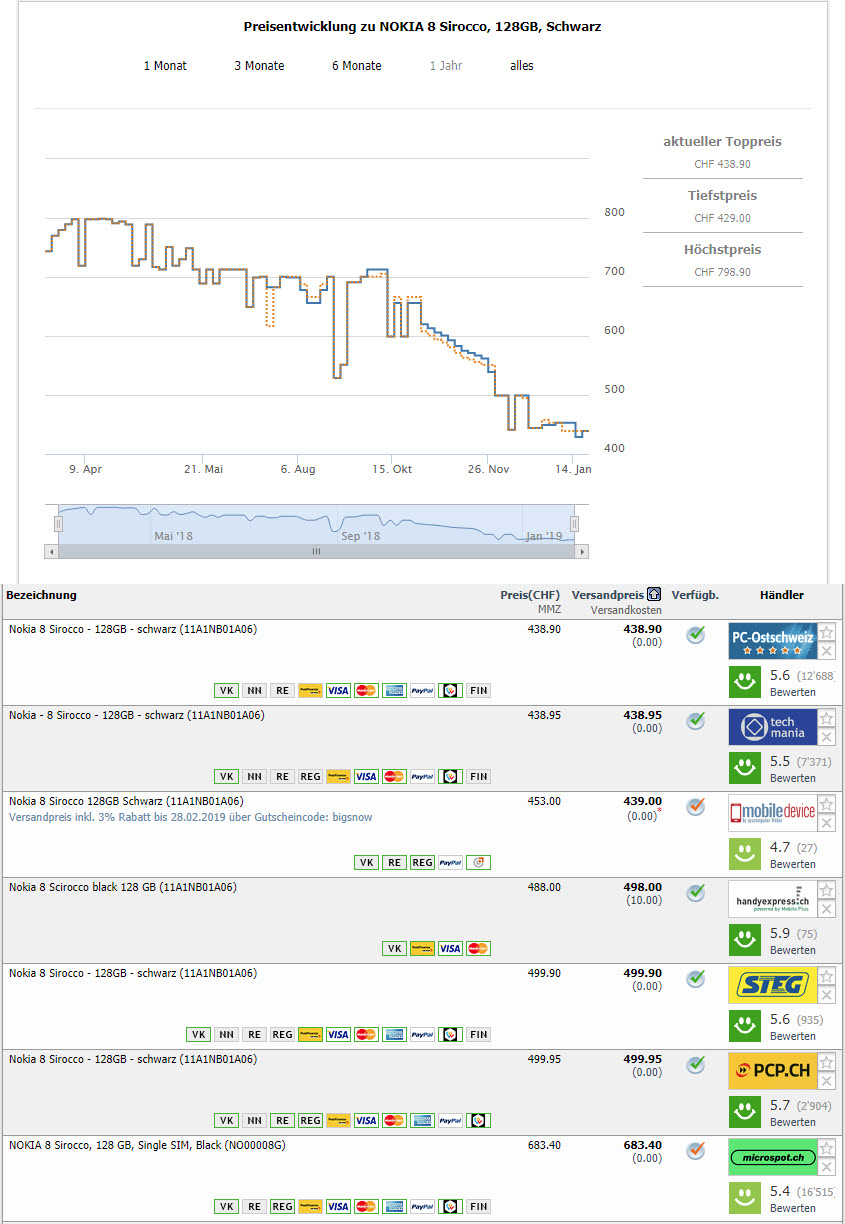Open the PC-Ostschweiz merchant logo
845x1224 pixels.
tap(773, 641)
